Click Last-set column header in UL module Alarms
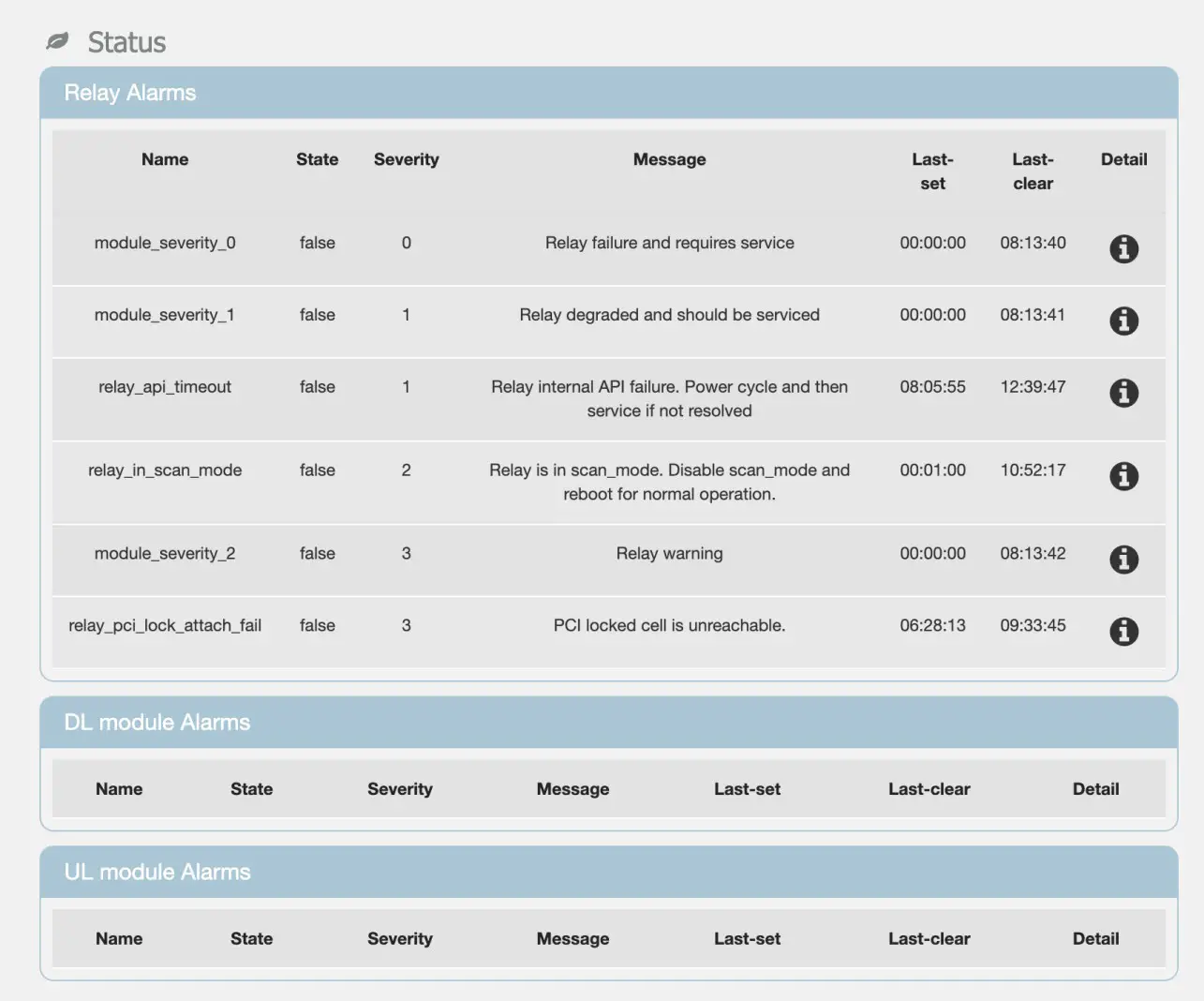Image resolution: width=1204 pixels, height=1001 pixels. pyautogui.click(x=748, y=939)
